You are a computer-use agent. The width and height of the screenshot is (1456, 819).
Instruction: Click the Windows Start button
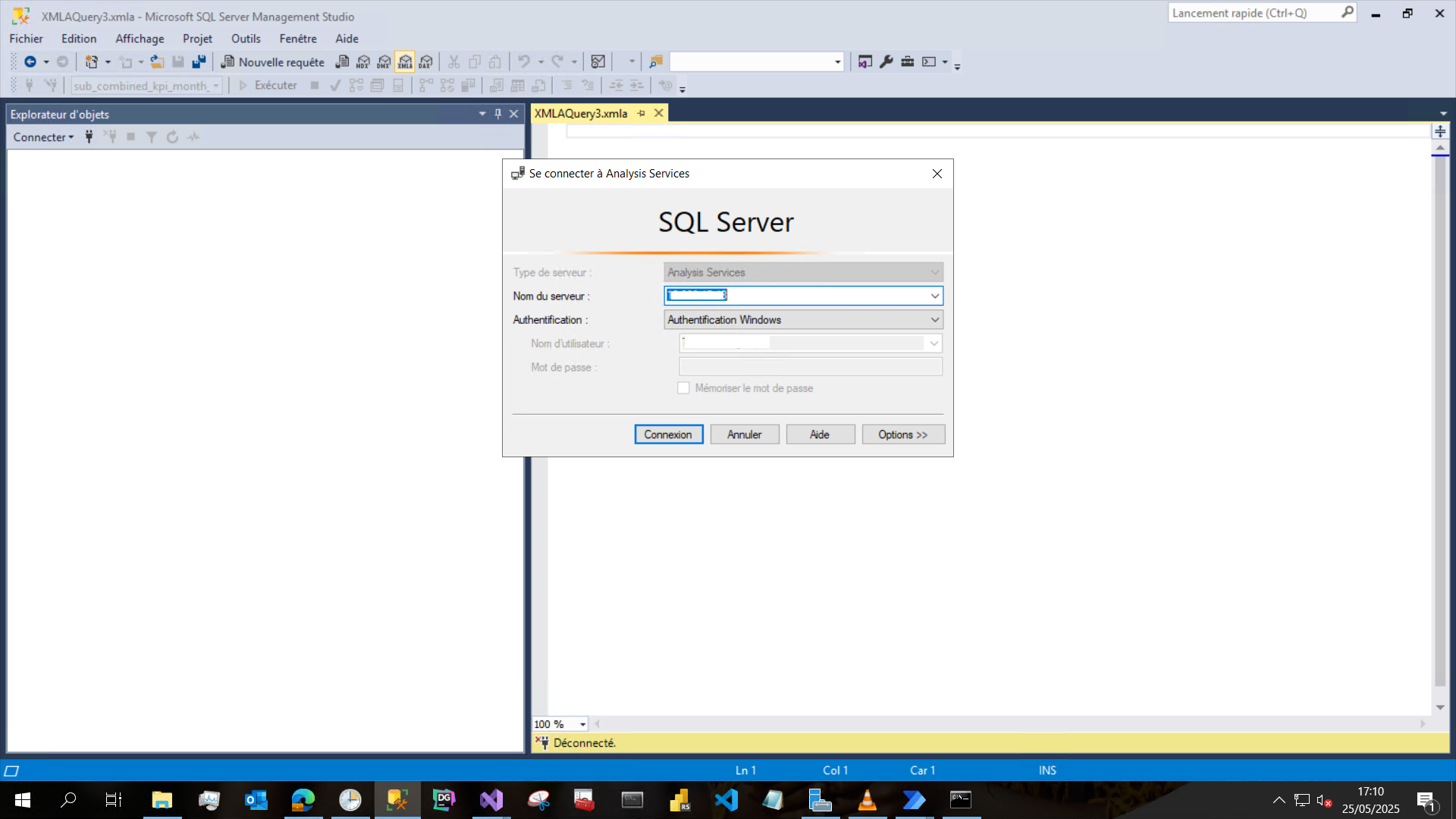22,799
